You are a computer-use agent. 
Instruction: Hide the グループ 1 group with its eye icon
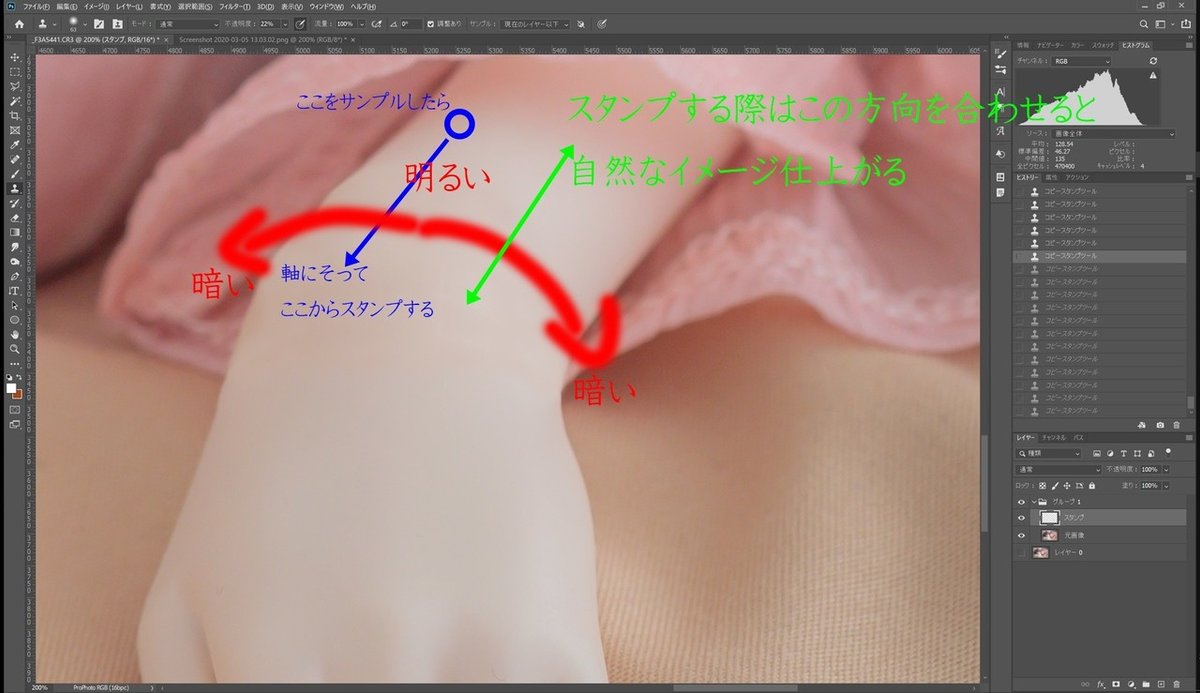click(x=1021, y=502)
